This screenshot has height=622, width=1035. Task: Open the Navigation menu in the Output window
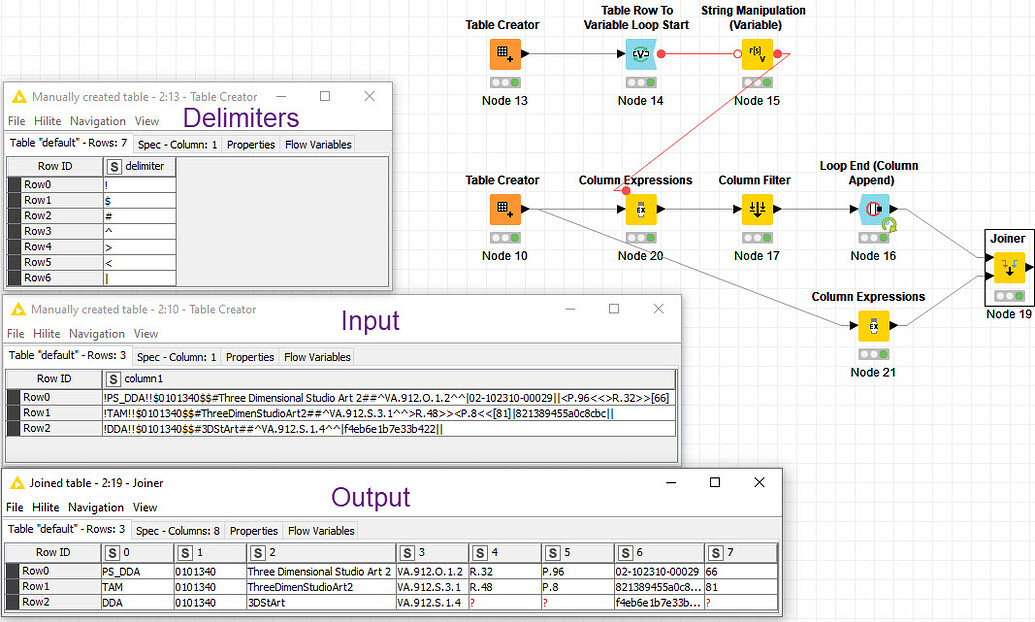coord(97,506)
